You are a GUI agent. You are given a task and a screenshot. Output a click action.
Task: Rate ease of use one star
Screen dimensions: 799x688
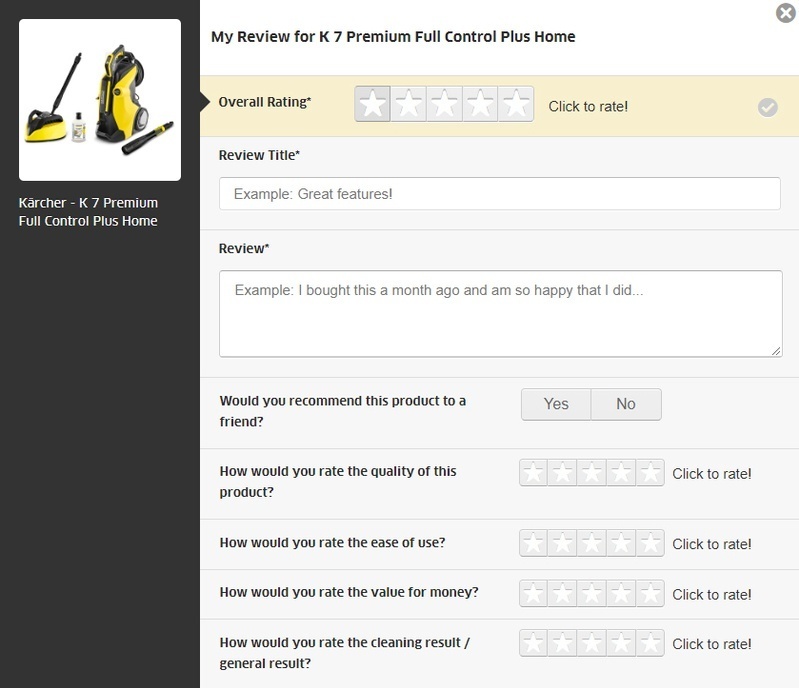(x=533, y=543)
